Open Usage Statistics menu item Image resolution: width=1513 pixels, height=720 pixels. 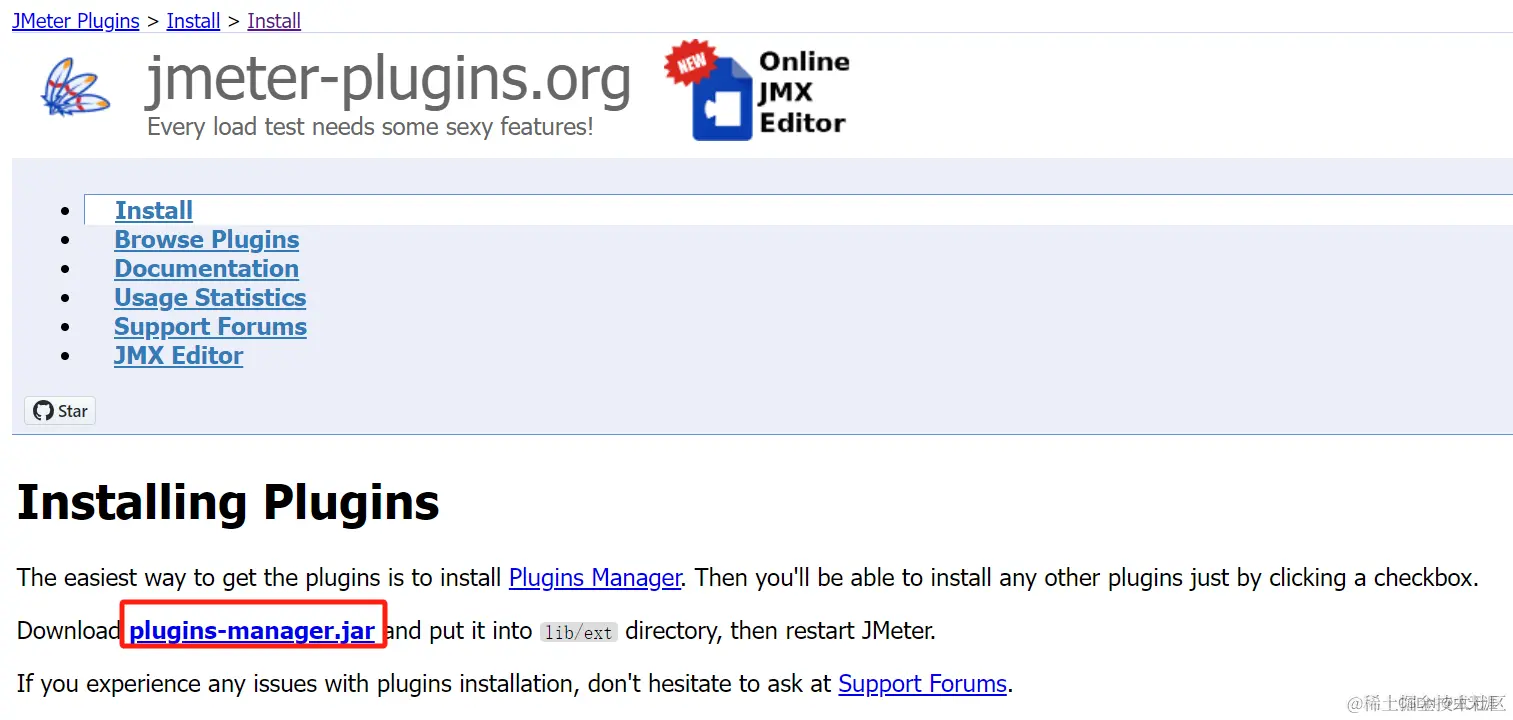click(210, 298)
